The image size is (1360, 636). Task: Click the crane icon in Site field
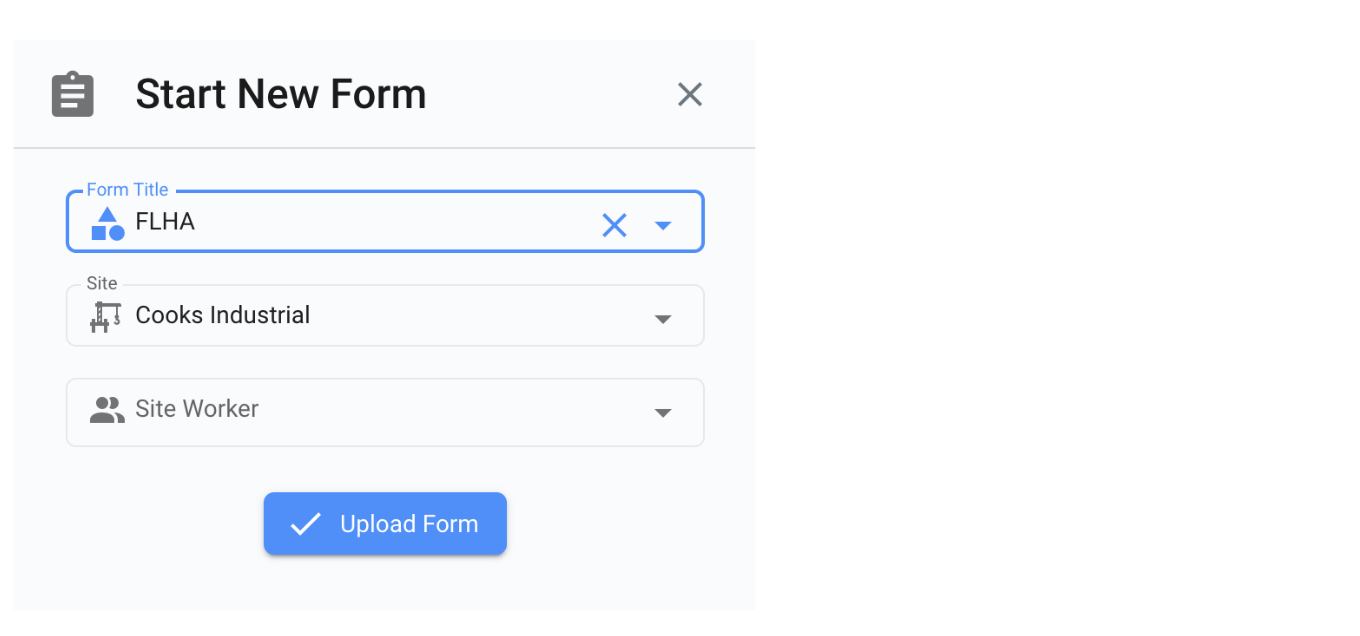coord(105,317)
